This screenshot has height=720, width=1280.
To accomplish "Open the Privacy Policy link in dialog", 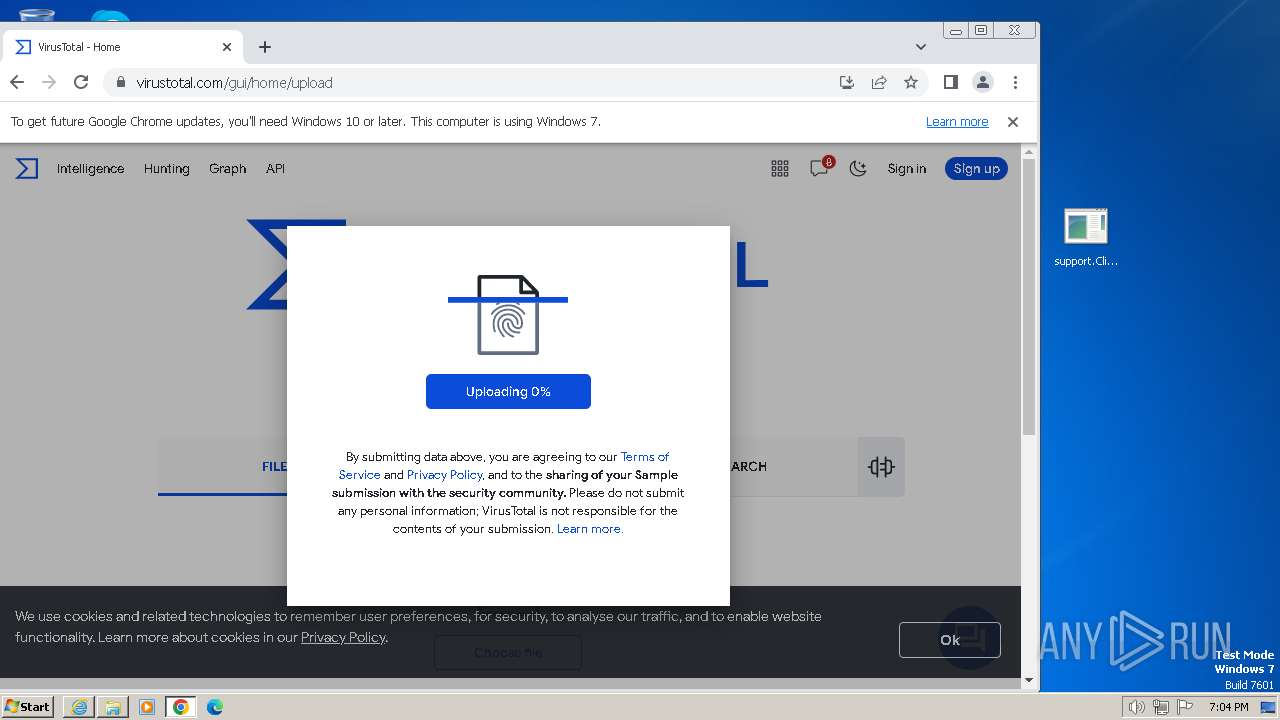I will 444,475.
